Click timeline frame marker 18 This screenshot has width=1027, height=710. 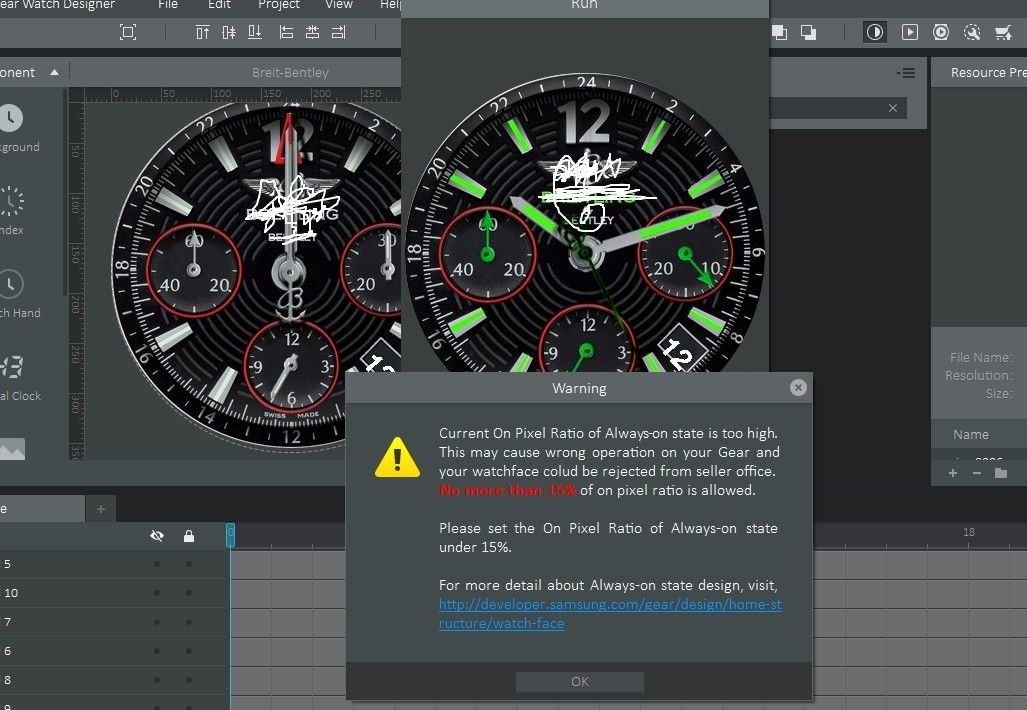tap(969, 532)
